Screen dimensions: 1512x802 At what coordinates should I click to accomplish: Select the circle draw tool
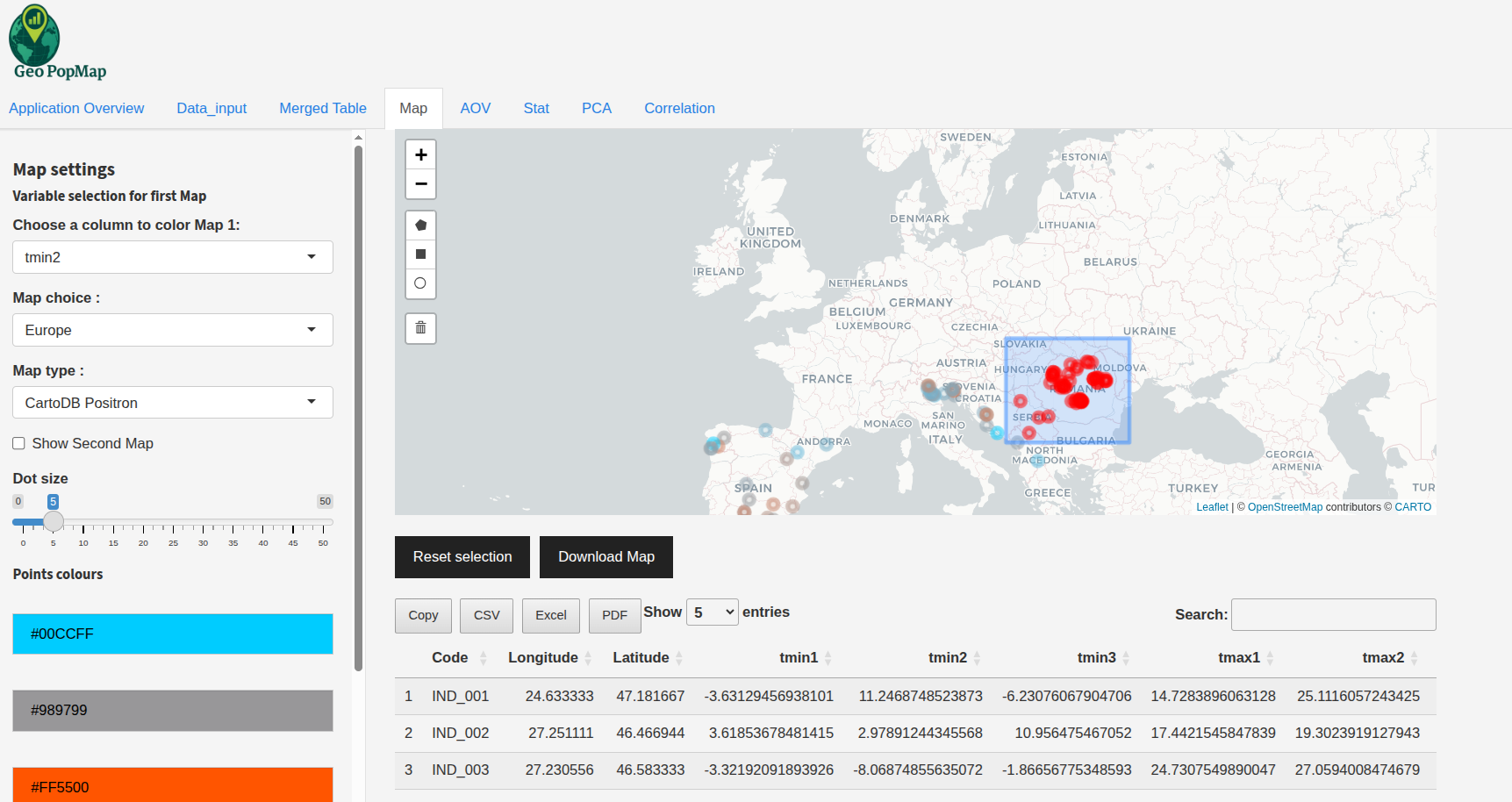coord(420,283)
